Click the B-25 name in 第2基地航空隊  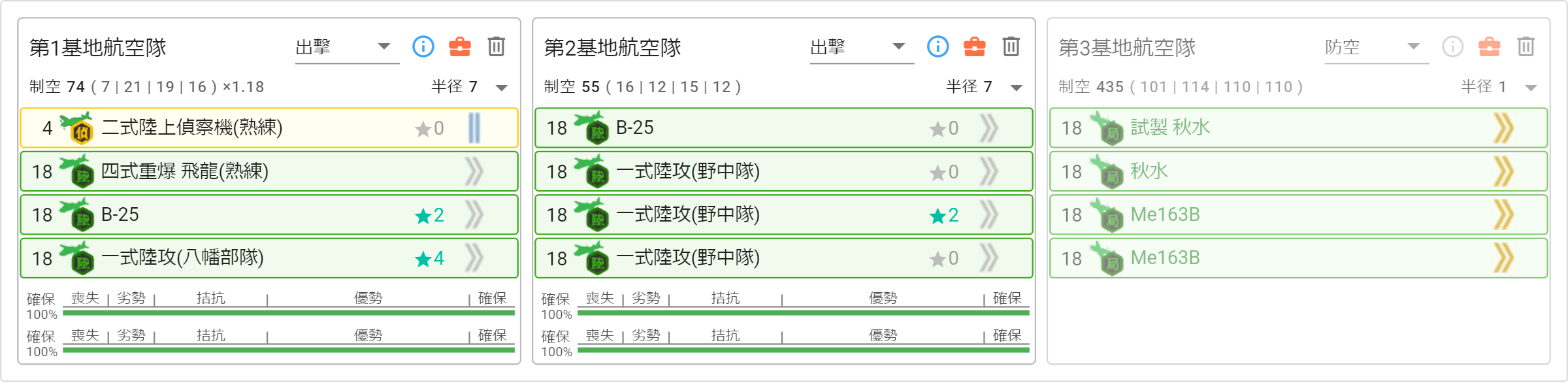[x=634, y=128]
